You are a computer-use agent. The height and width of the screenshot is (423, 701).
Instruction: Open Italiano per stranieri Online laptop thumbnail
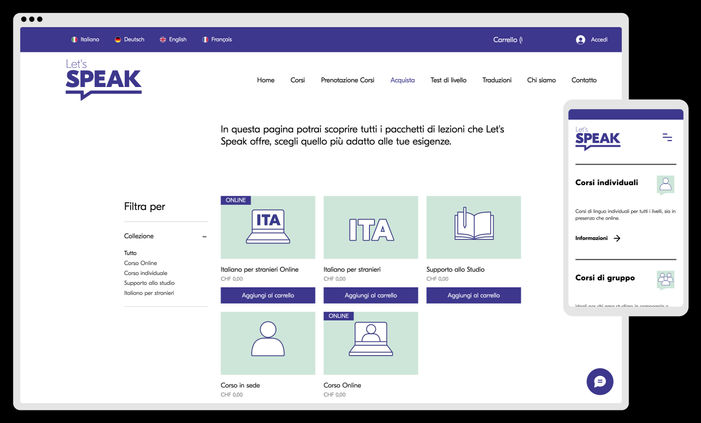(268, 227)
